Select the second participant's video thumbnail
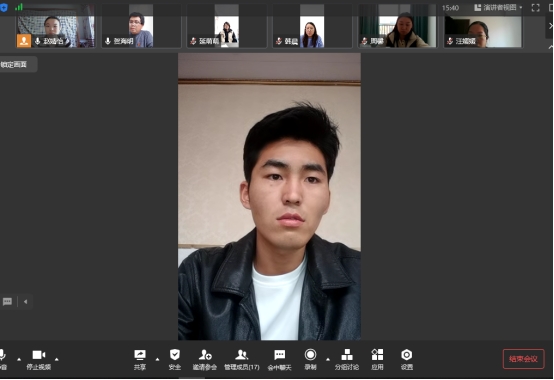This screenshot has width=554, height=380. (141, 27)
